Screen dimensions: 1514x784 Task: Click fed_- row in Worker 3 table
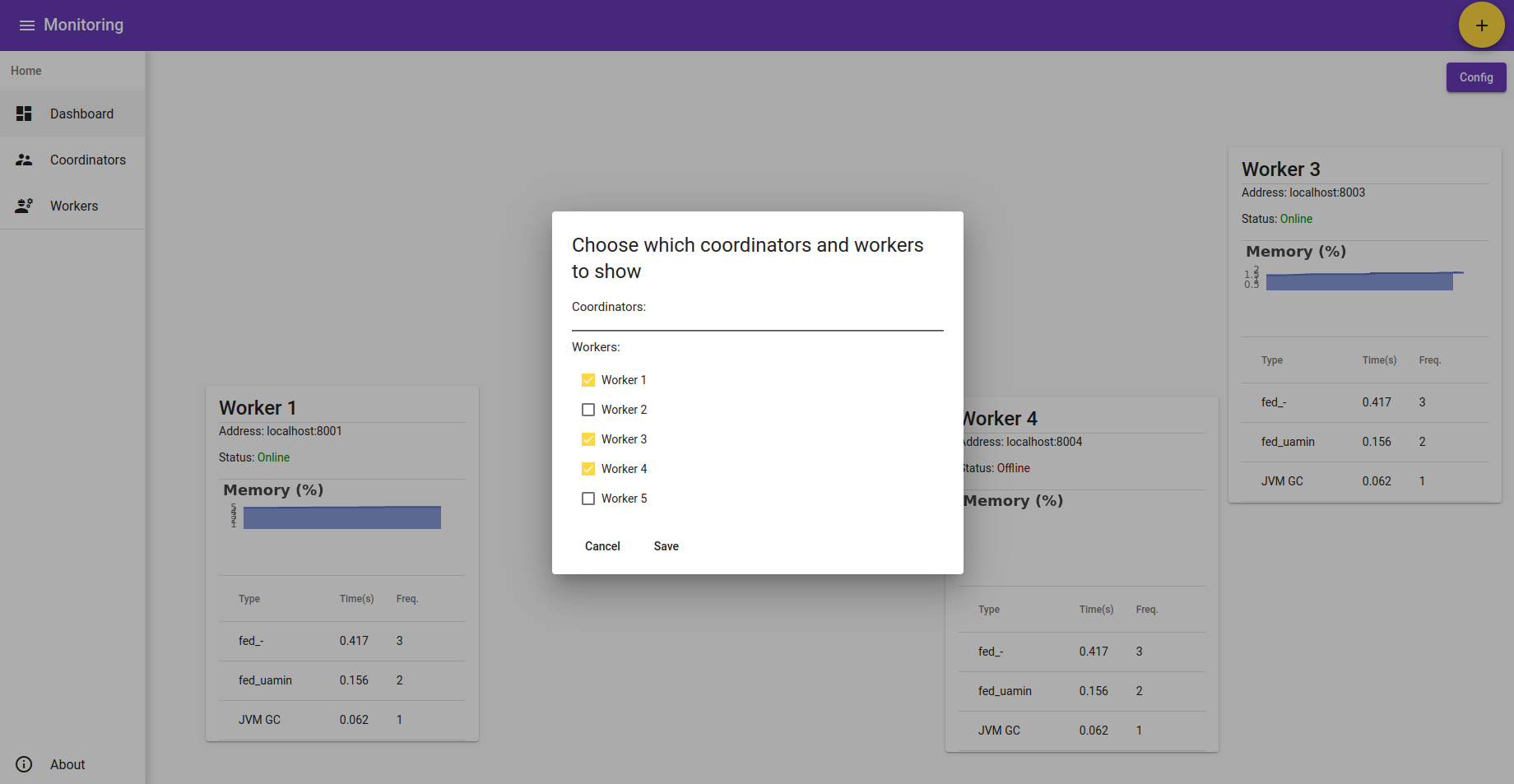(x=1365, y=402)
